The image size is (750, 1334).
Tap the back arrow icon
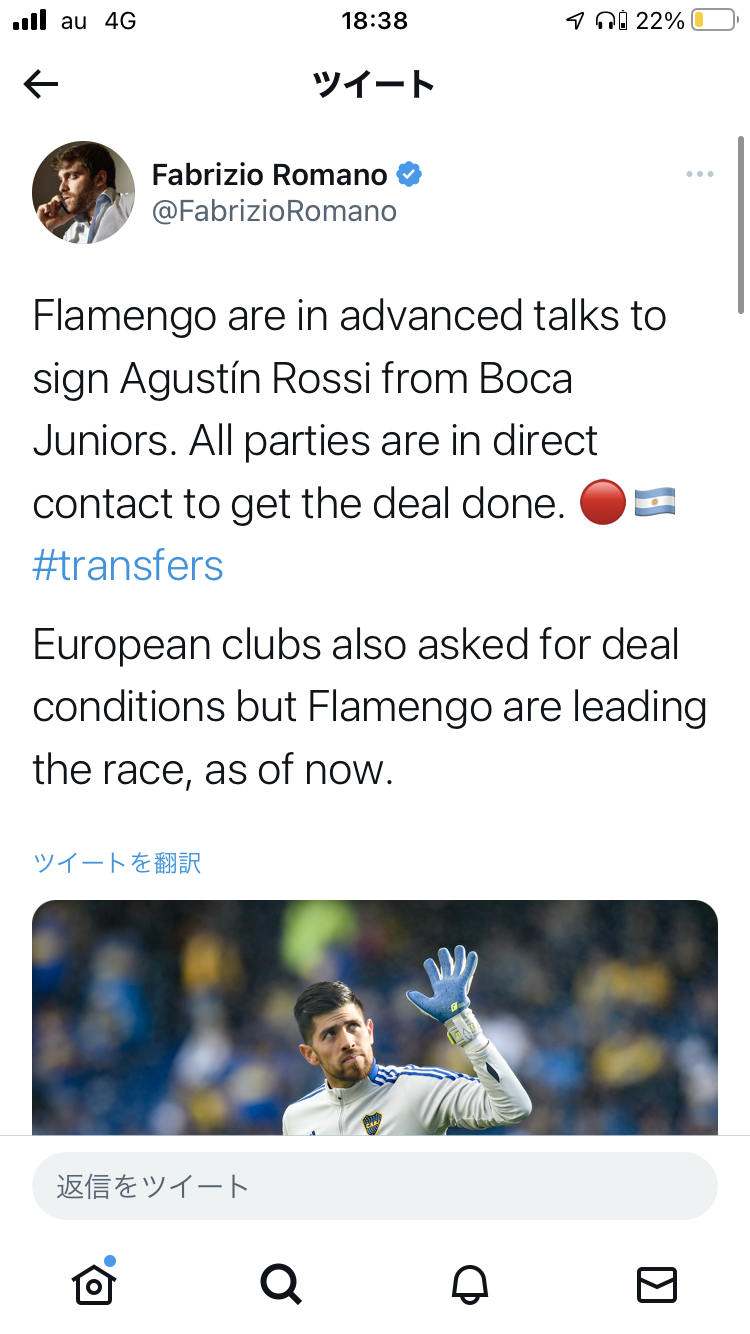[x=41, y=85]
